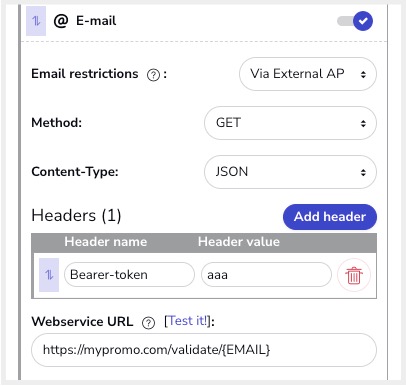Screen dimensions: 406x386
Task: Open the Email restrictions dropdown
Action: click(308, 74)
